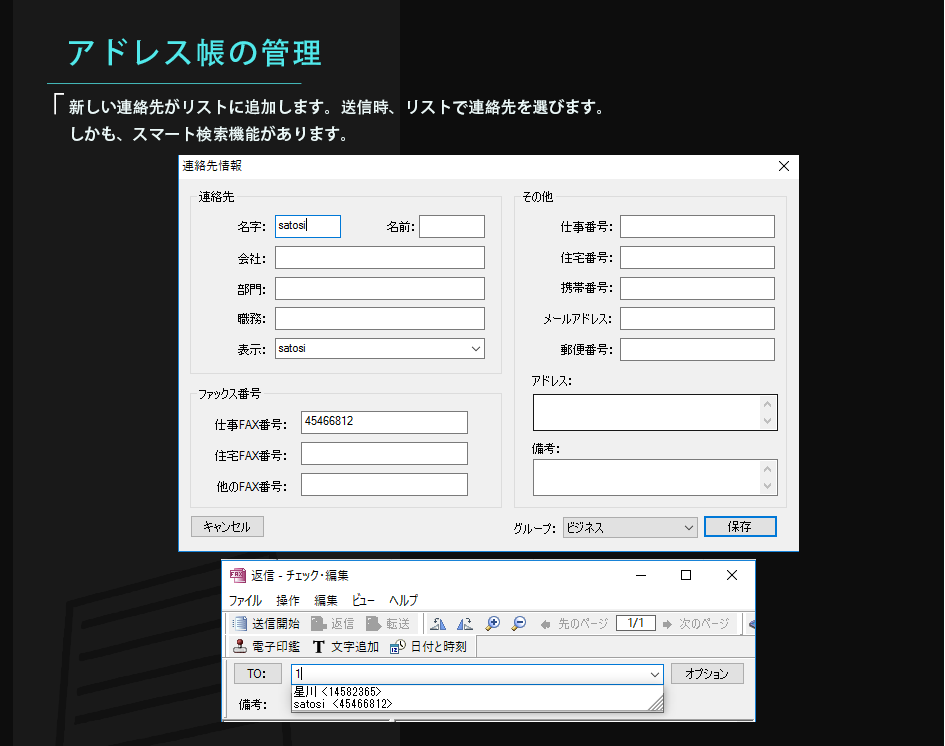This screenshot has width=945, height=746.
Task: Click the zoom out magnifier icon
Action: (x=518, y=624)
